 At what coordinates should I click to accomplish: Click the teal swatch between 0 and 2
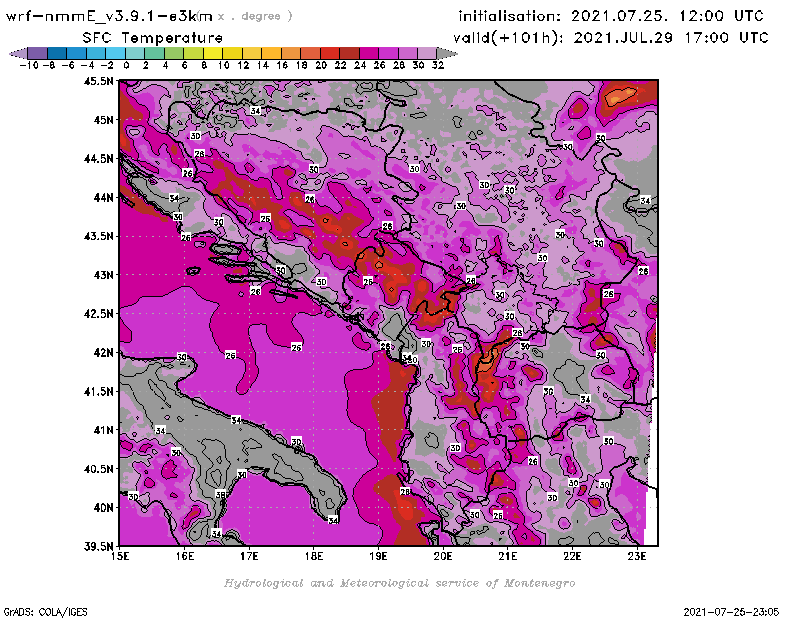135,54
